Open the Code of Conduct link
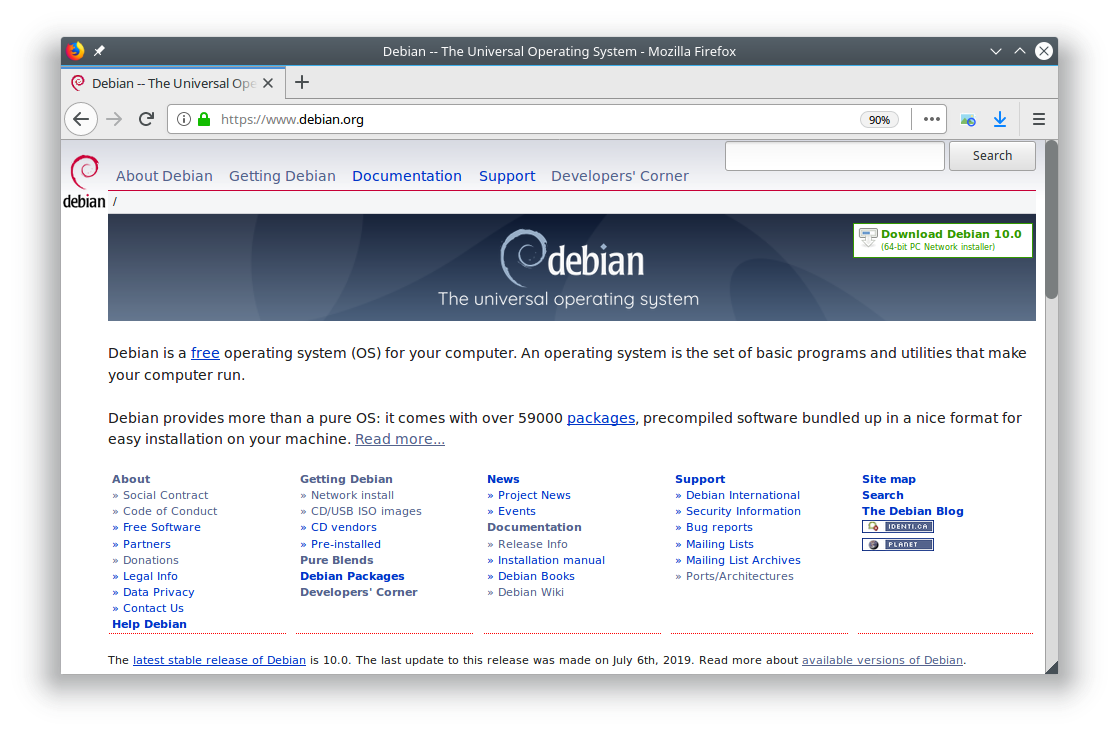Viewport: 1119px width, 735px height. click(170, 511)
